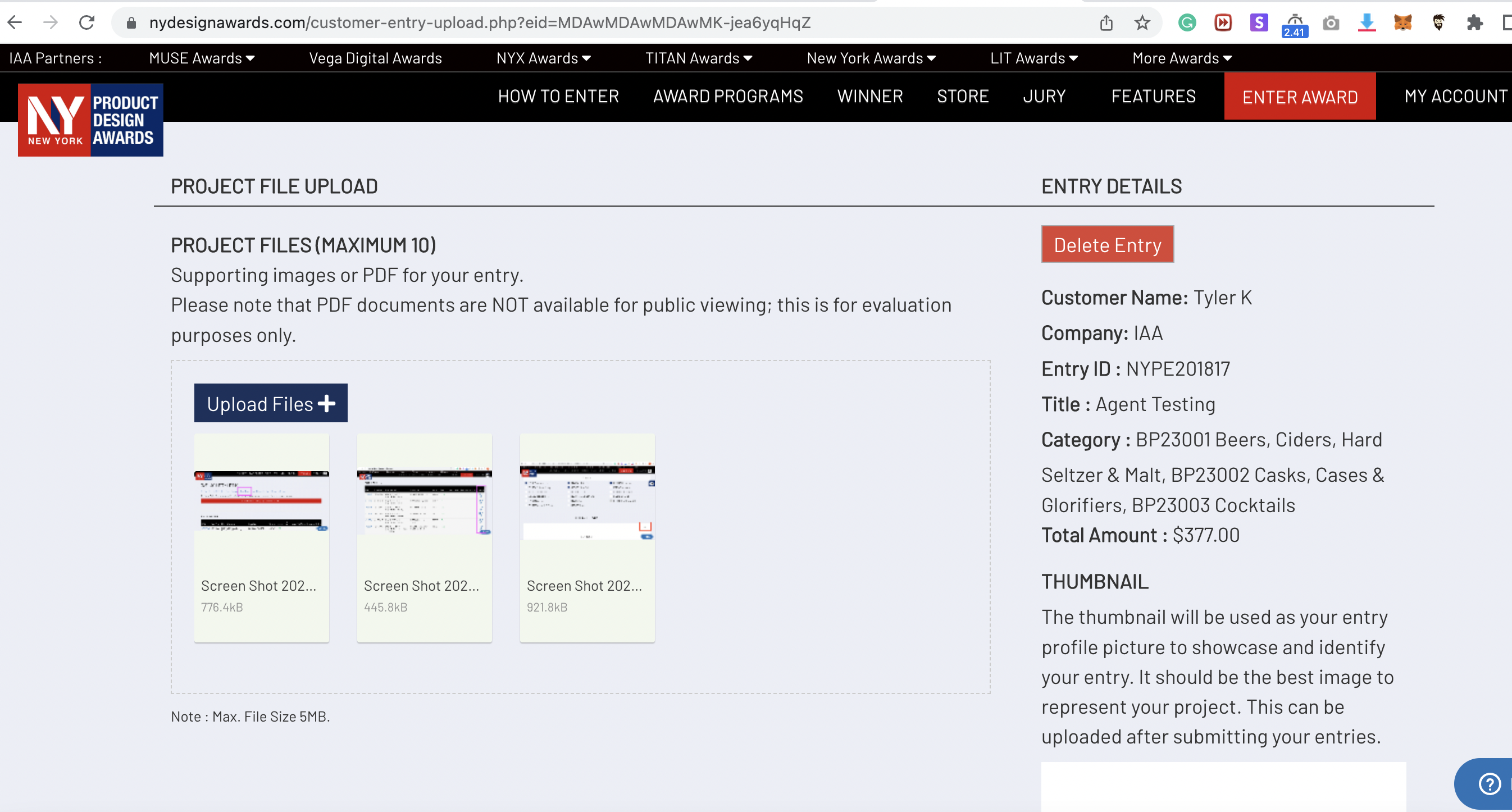The width and height of the screenshot is (1512, 812).
Task: Open the HOW TO ENTER menu item
Action: tap(558, 96)
